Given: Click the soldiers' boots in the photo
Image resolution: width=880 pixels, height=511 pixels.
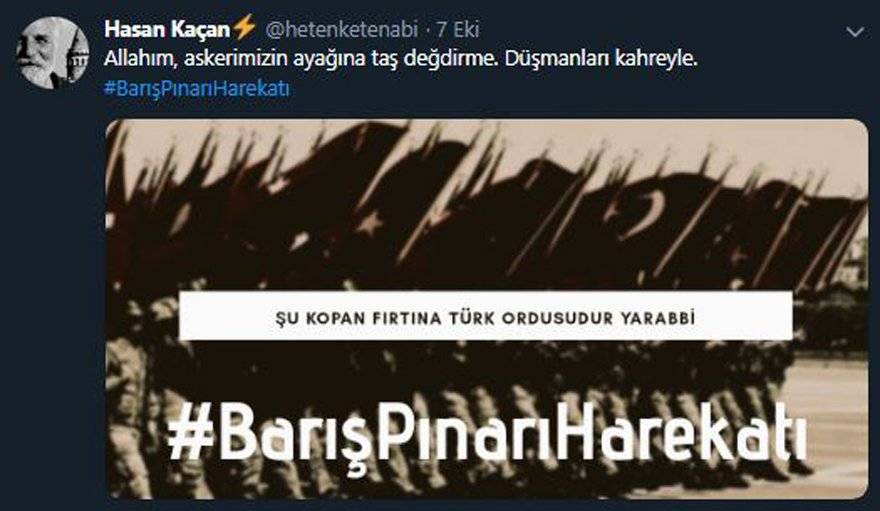Looking at the screenshot, I should (449, 477).
